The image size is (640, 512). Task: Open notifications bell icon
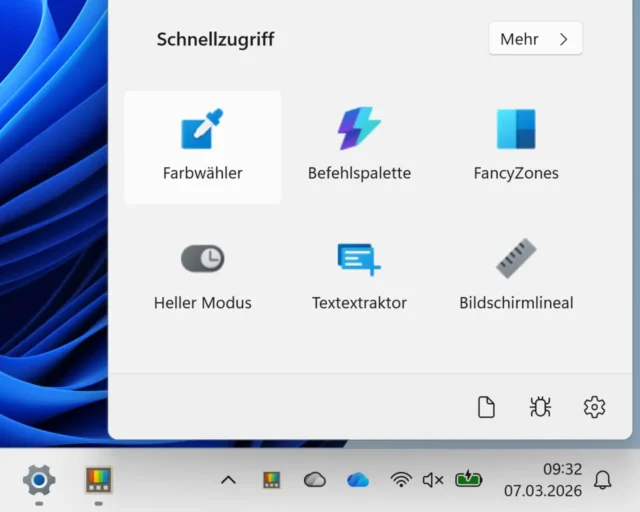click(x=602, y=480)
